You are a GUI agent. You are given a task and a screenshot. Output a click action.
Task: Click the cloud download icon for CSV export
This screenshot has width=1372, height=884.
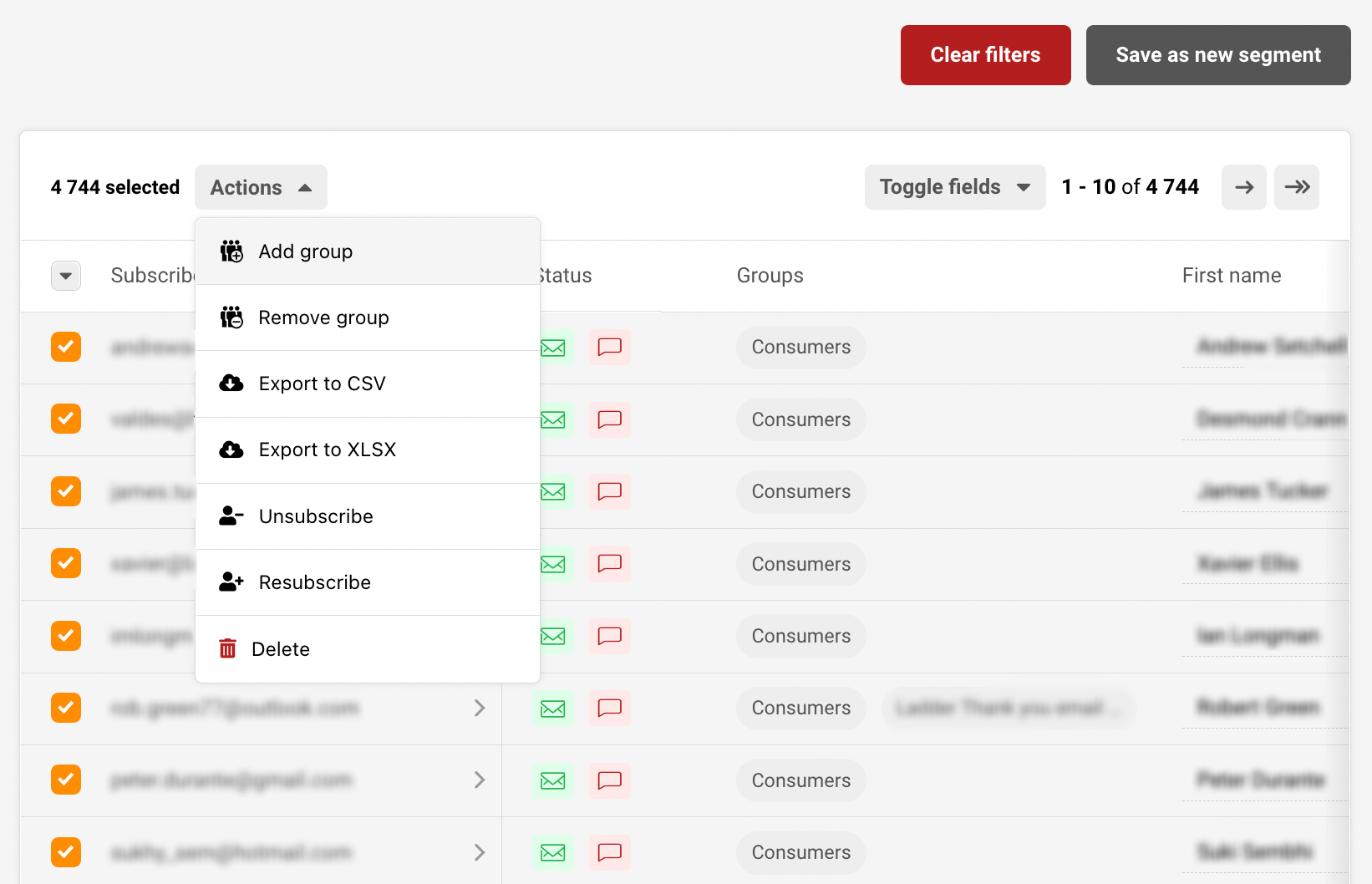point(231,384)
